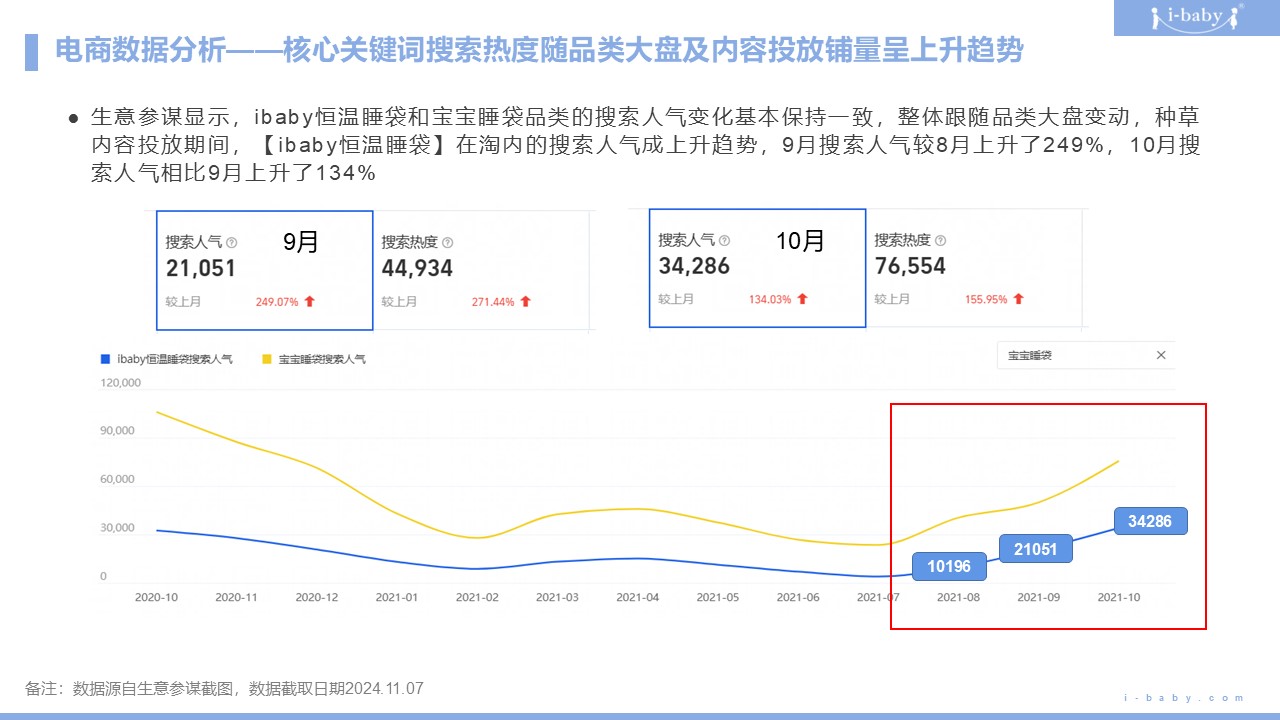
Task: Click the 271.44% growth figure
Action: 493,301
